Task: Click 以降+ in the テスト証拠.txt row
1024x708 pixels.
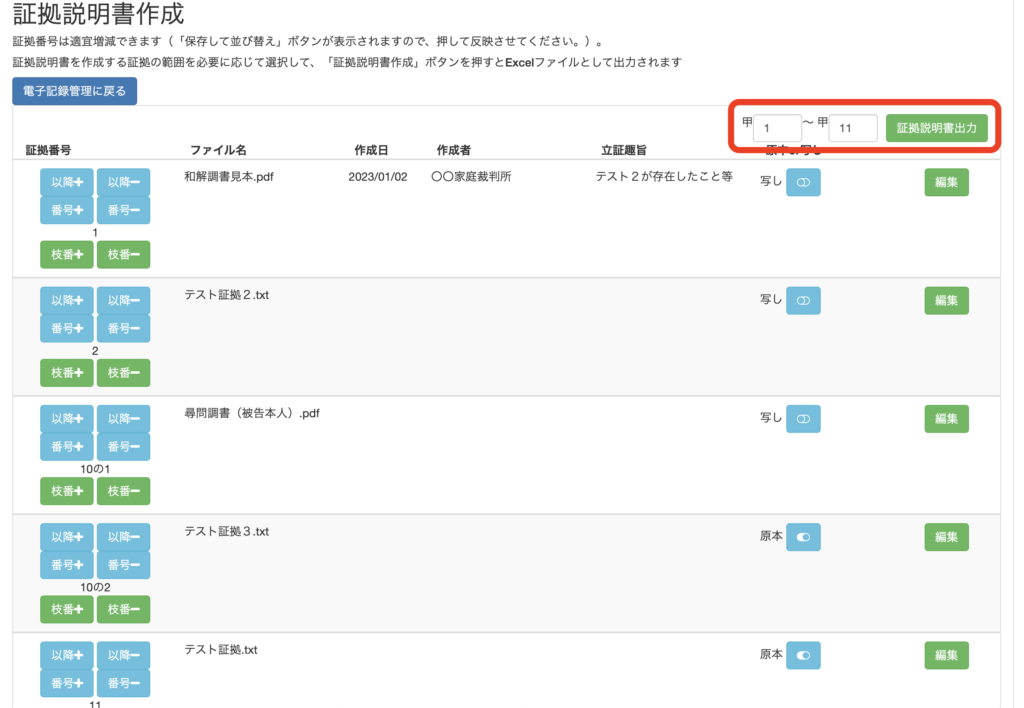Action: click(67, 655)
